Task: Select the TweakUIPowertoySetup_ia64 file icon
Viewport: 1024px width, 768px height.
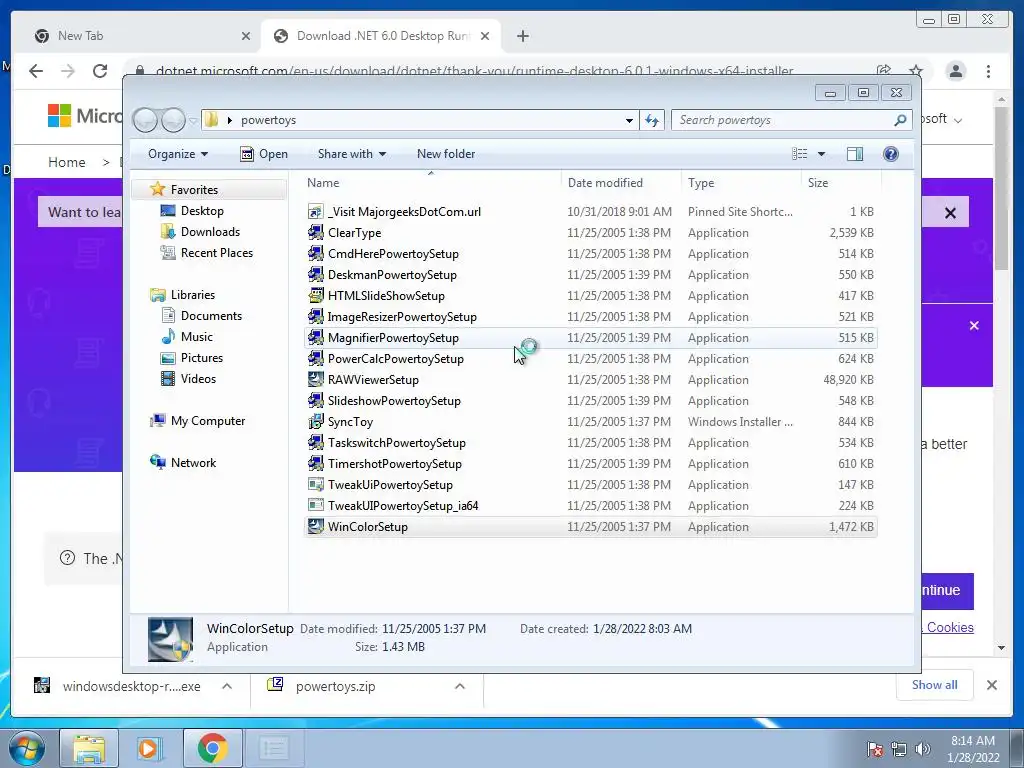Action: pos(315,505)
